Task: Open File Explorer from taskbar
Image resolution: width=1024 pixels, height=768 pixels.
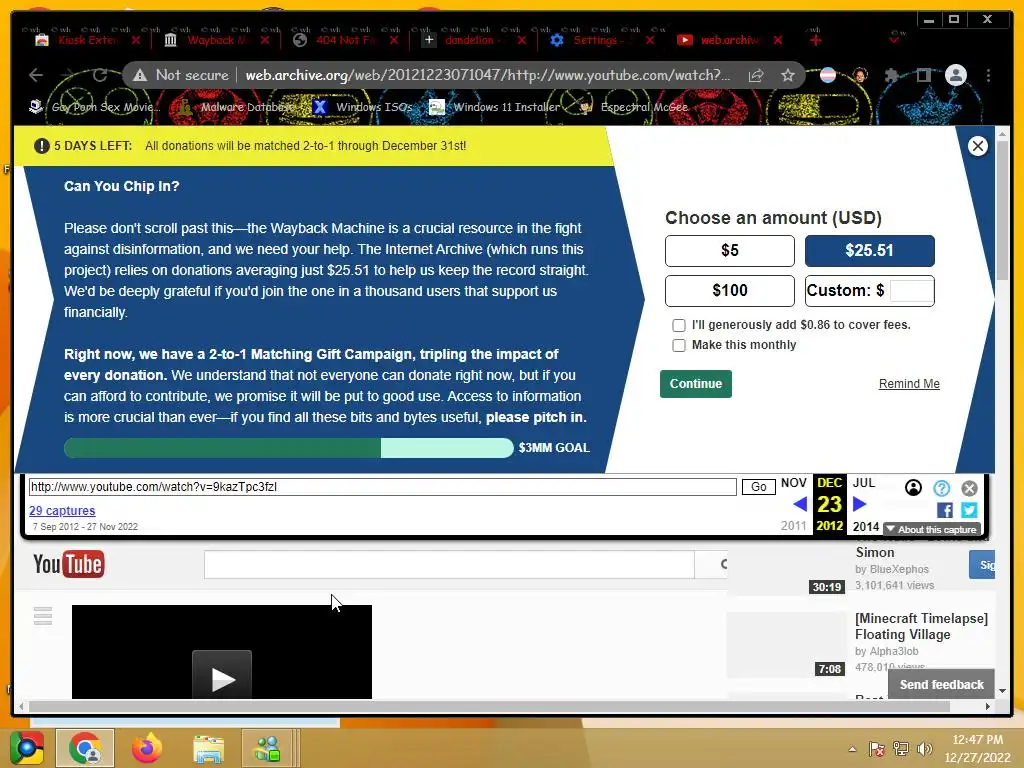Action: point(208,748)
